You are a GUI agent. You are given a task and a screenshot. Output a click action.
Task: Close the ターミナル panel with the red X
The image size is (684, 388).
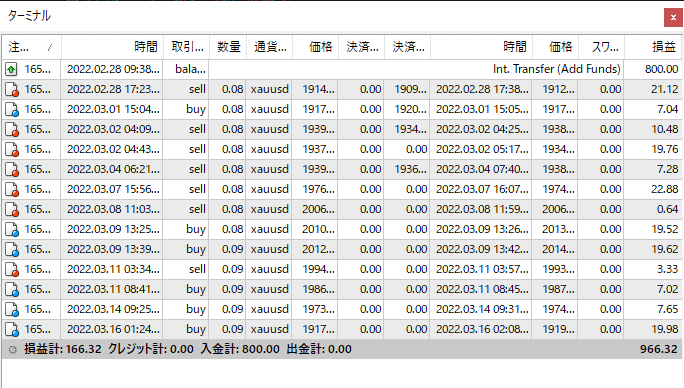click(x=673, y=18)
